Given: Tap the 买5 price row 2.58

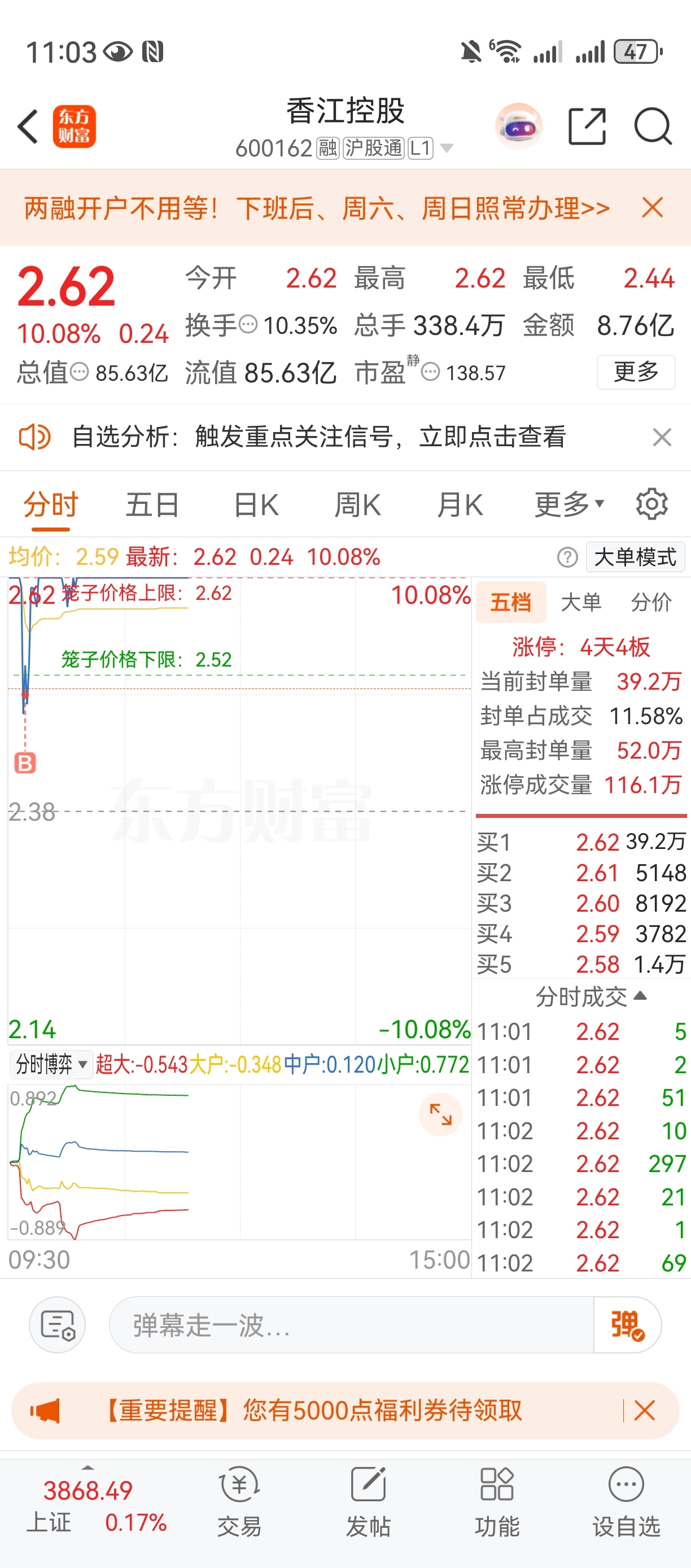Looking at the screenshot, I should pyautogui.click(x=581, y=964).
